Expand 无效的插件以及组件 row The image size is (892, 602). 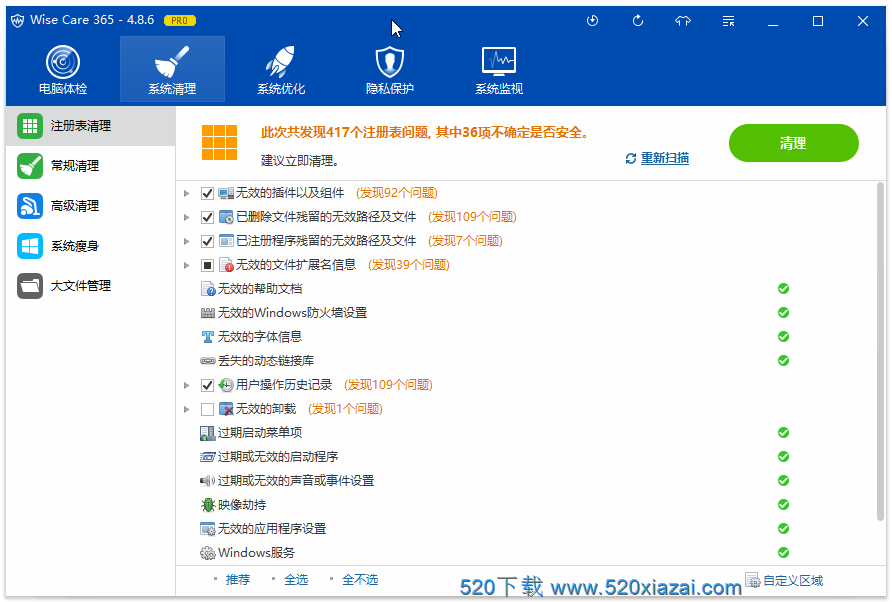186,193
